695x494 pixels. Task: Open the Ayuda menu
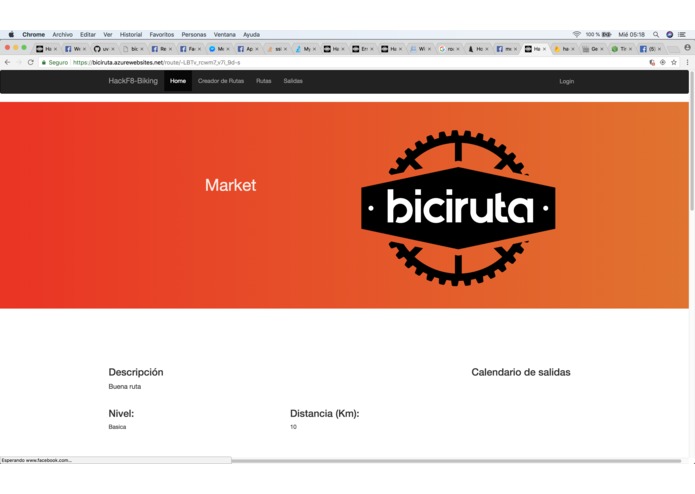pos(251,34)
